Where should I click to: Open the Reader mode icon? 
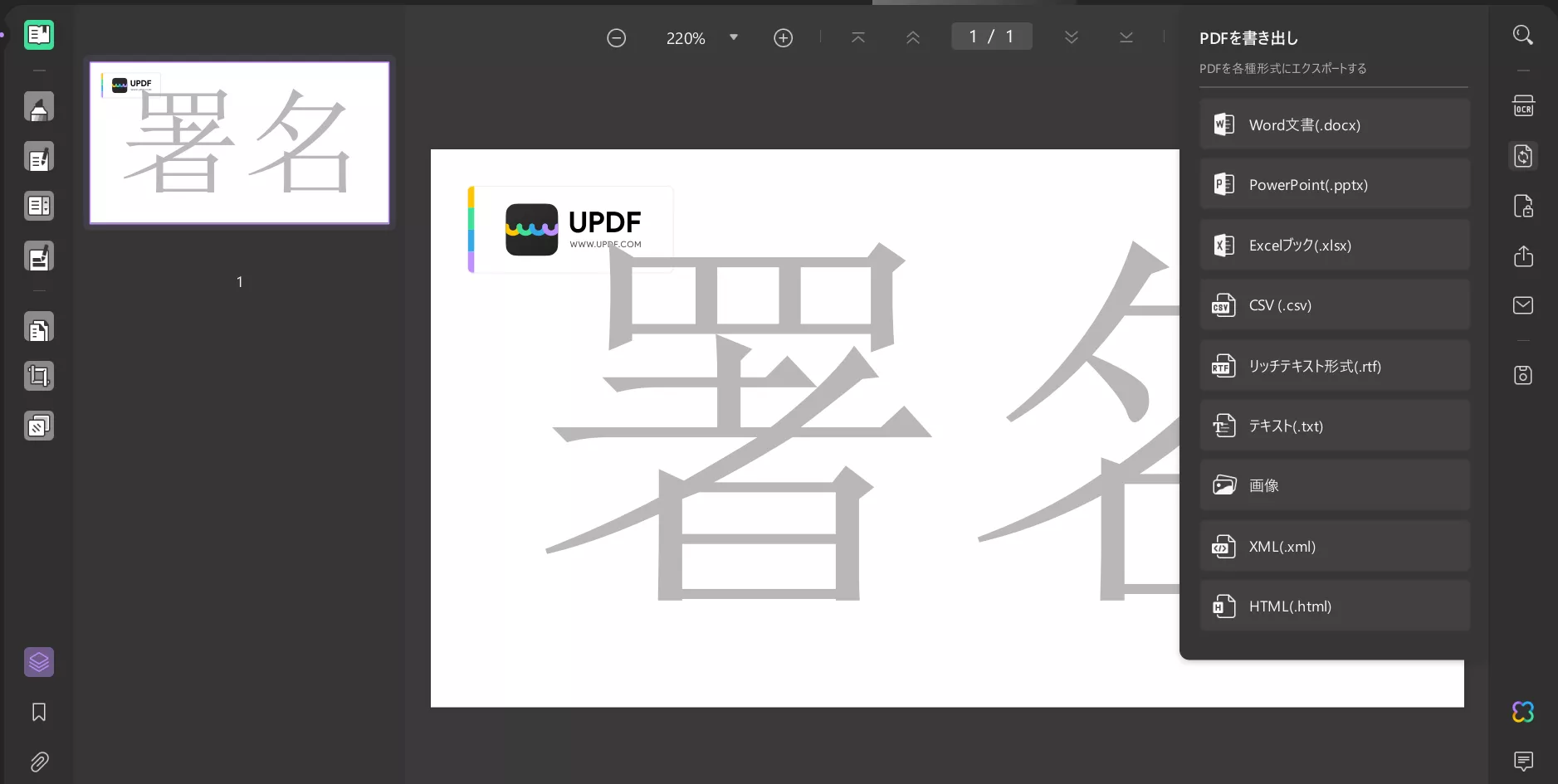[x=39, y=35]
